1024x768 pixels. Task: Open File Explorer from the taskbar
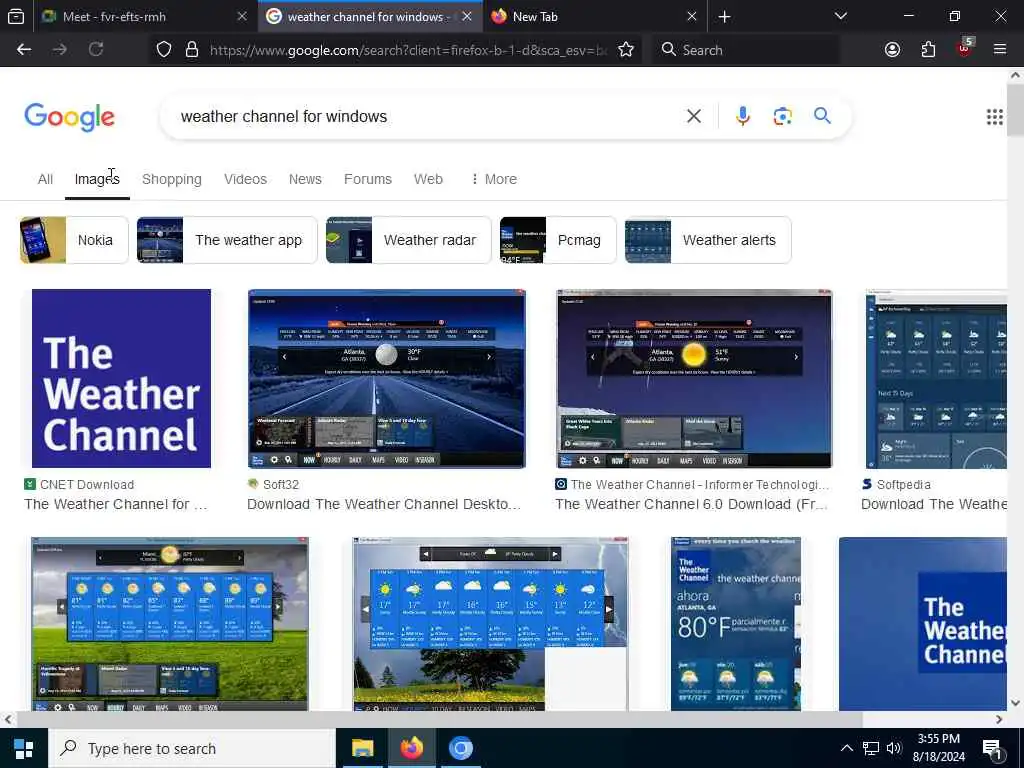(x=362, y=748)
